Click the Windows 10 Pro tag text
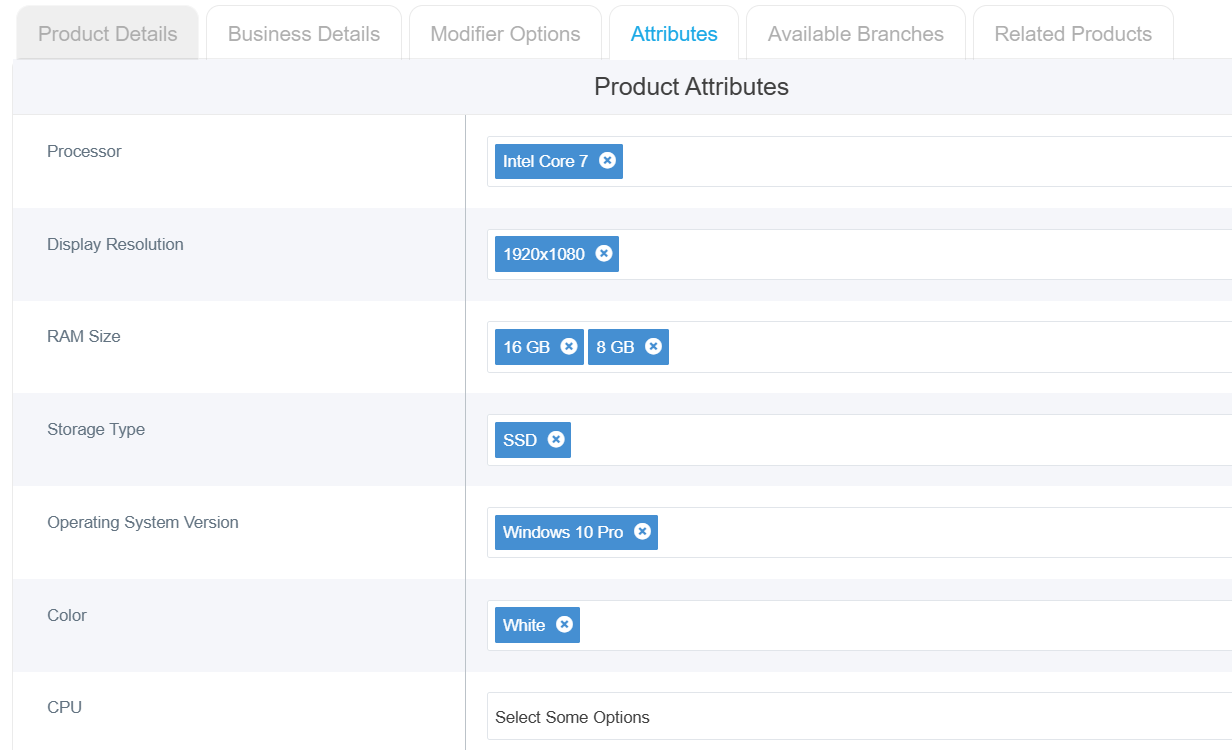 click(x=563, y=532)
